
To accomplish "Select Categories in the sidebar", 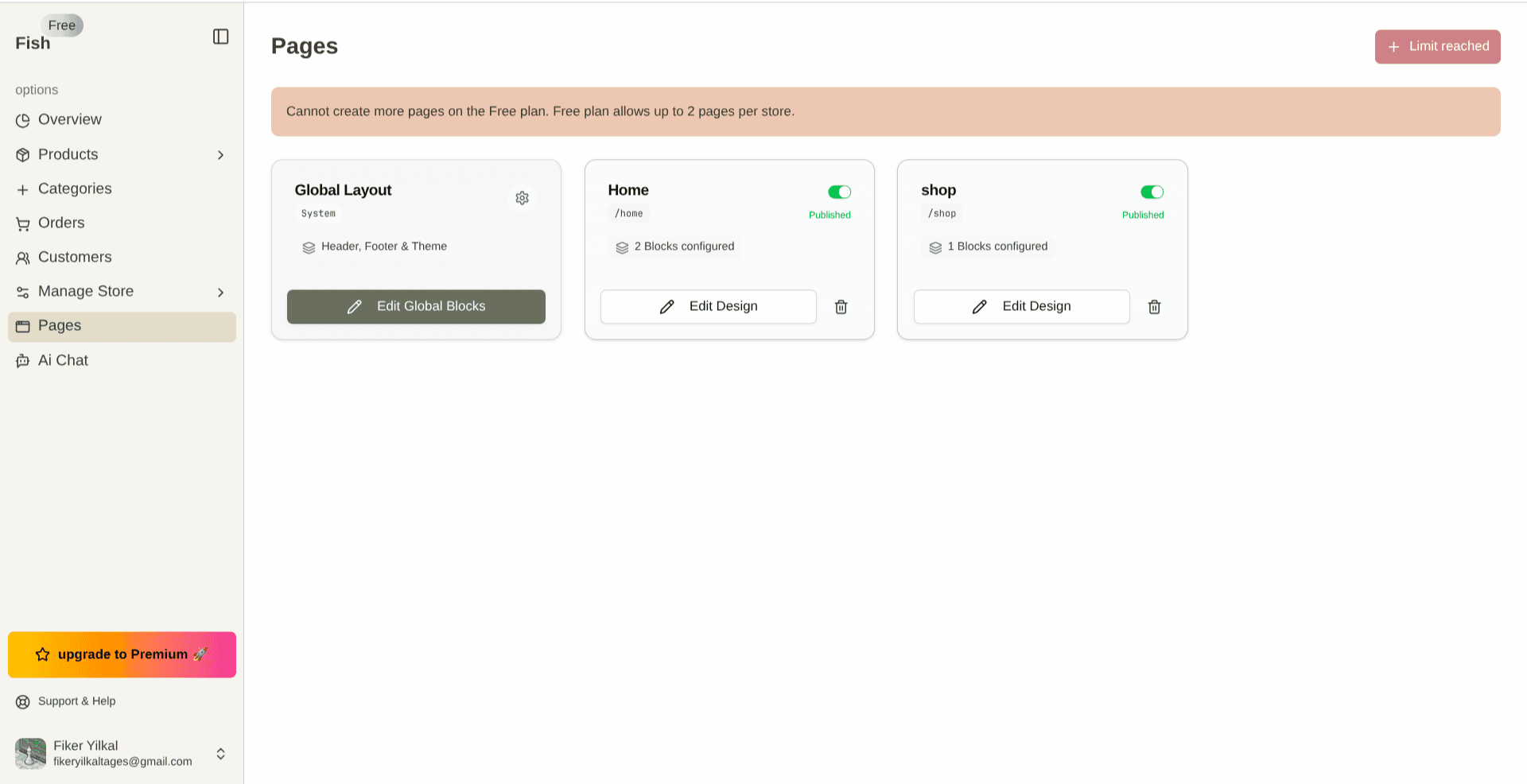I will point(75,188).
